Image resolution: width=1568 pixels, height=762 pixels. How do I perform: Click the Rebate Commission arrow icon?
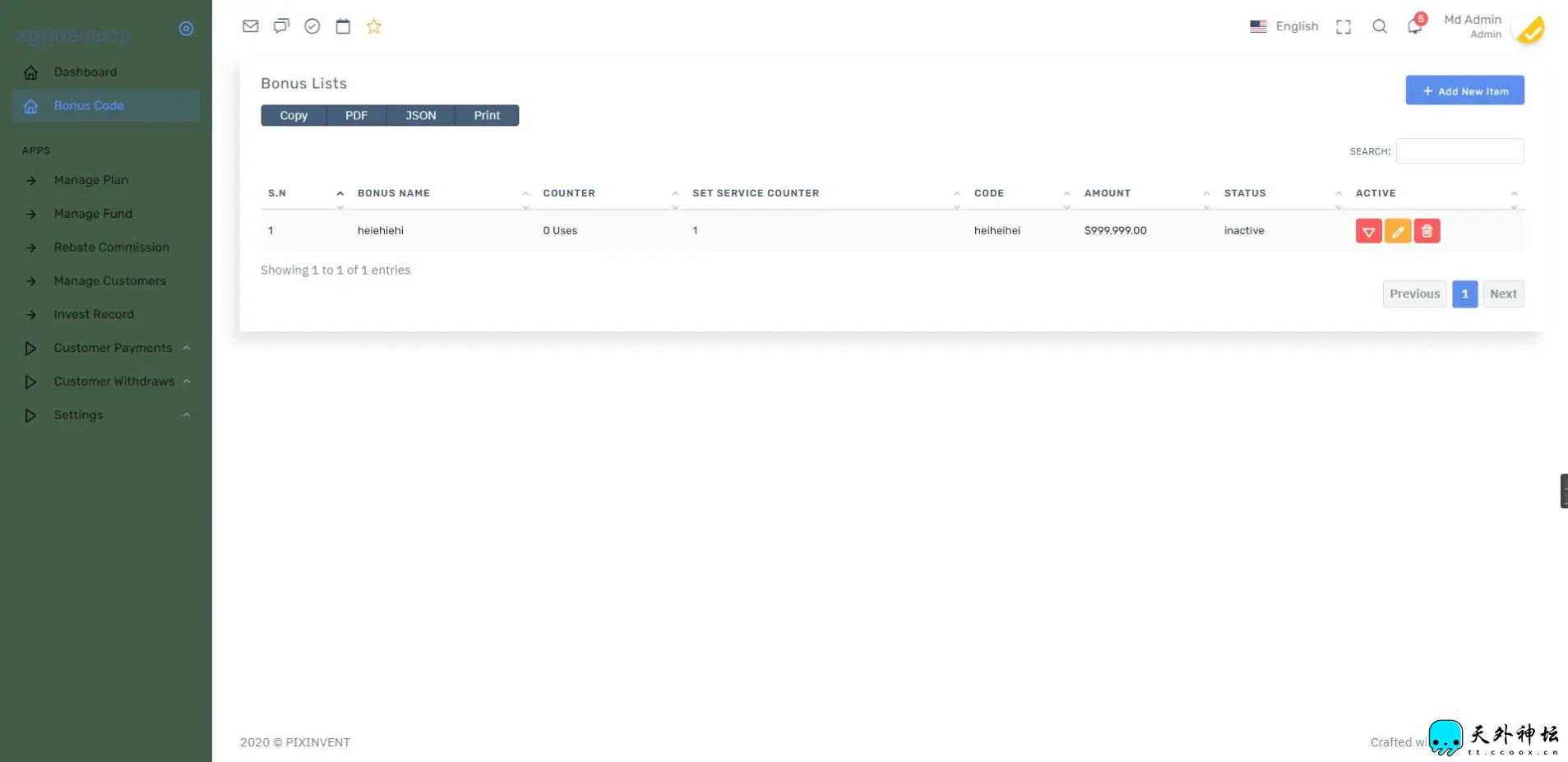[31, 248]
